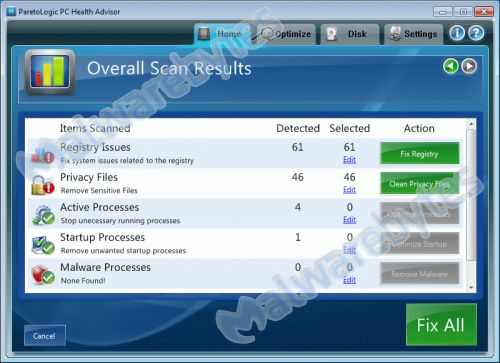Click the Fix All button

point(441,325)
